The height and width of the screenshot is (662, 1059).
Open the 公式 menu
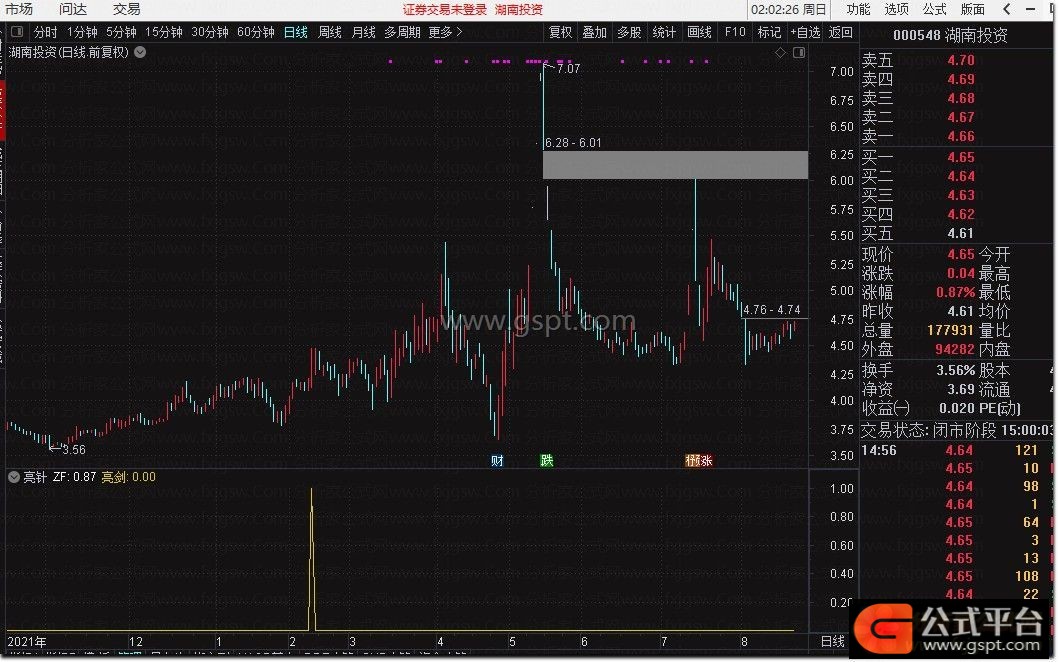click(934, 9)
